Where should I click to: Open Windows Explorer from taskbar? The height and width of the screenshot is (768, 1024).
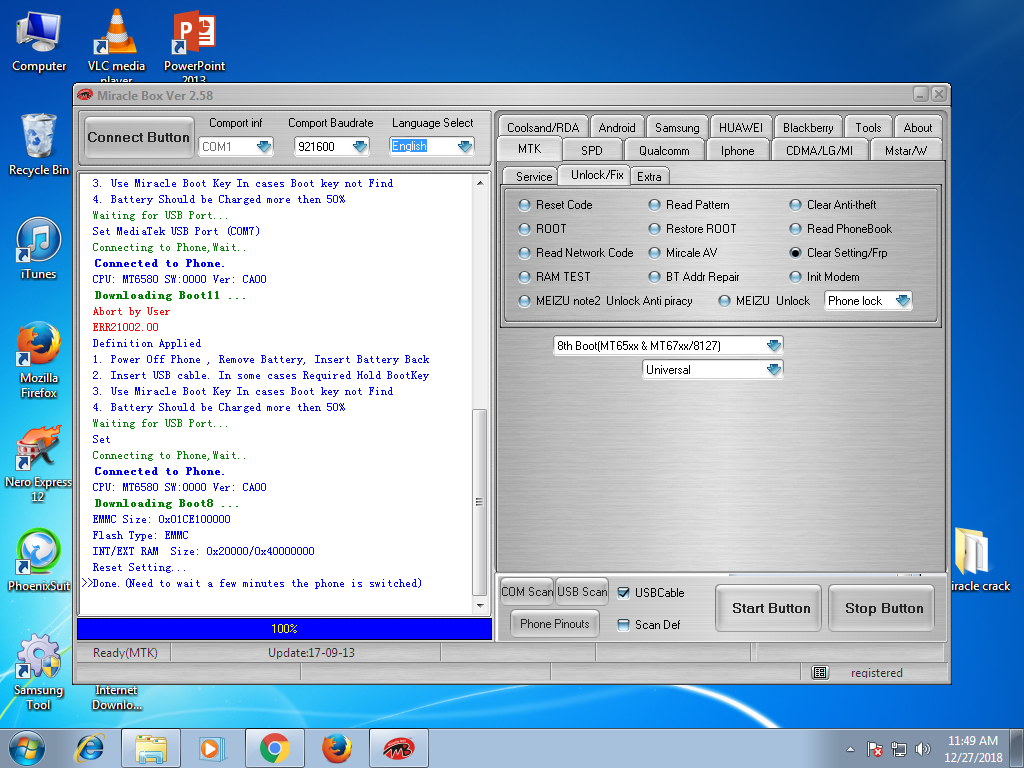[x=151, y=748]
